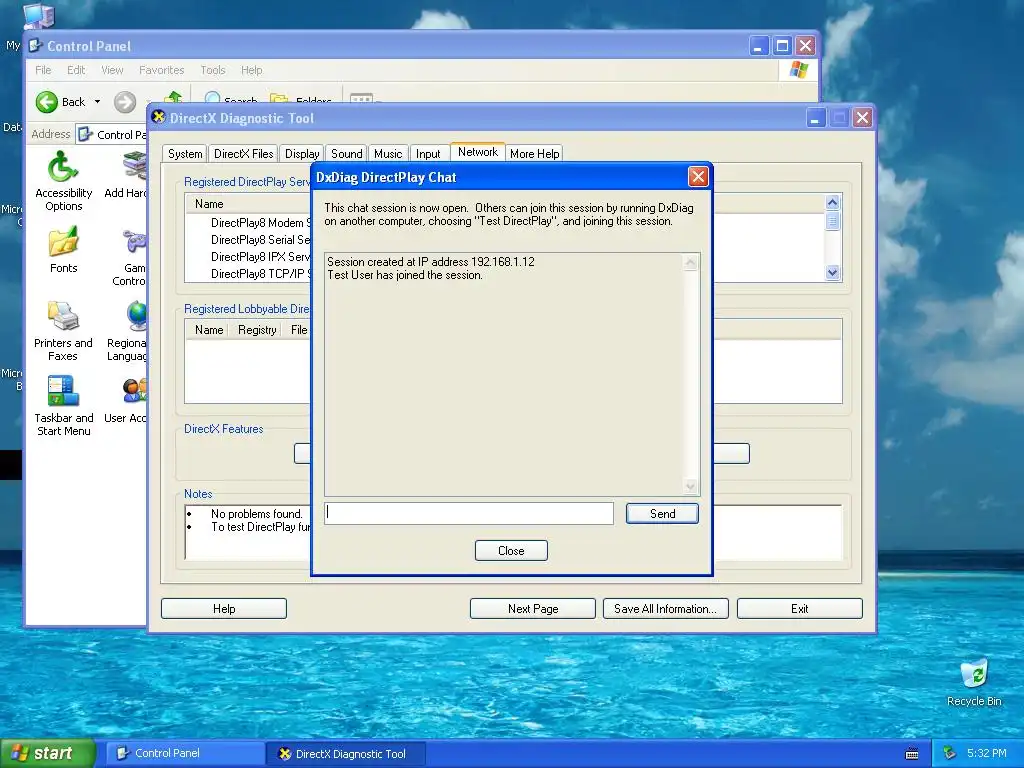Click the keyboard icon in the taskbar
The height and width of the screenshot is (768, 1024).
(912, 754)
